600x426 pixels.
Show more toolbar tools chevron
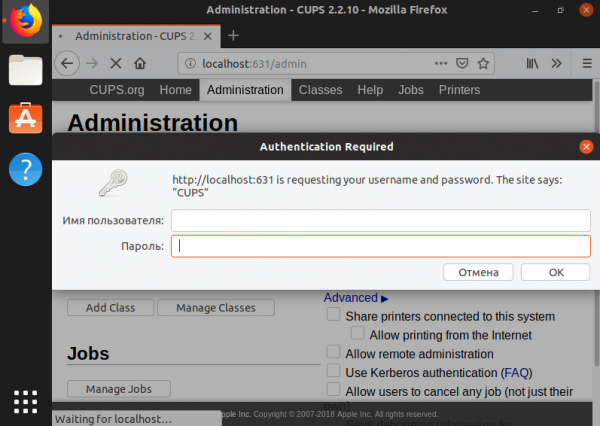pos(556,64)
